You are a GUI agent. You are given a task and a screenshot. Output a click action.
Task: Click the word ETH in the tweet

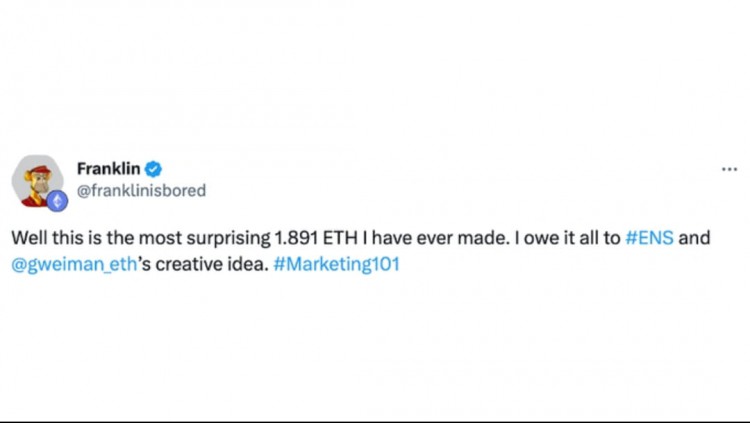click(340, 238)
